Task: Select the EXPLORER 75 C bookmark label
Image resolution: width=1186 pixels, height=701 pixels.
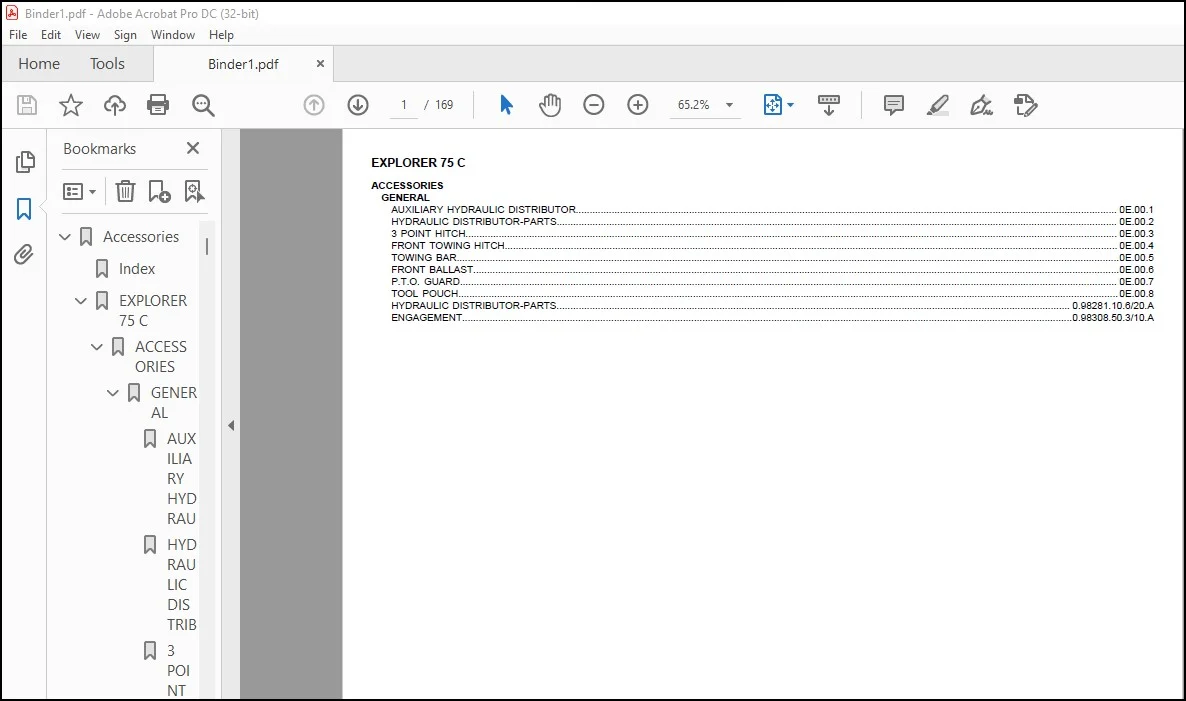Action: pyautogui.click(x=153, y=311)
